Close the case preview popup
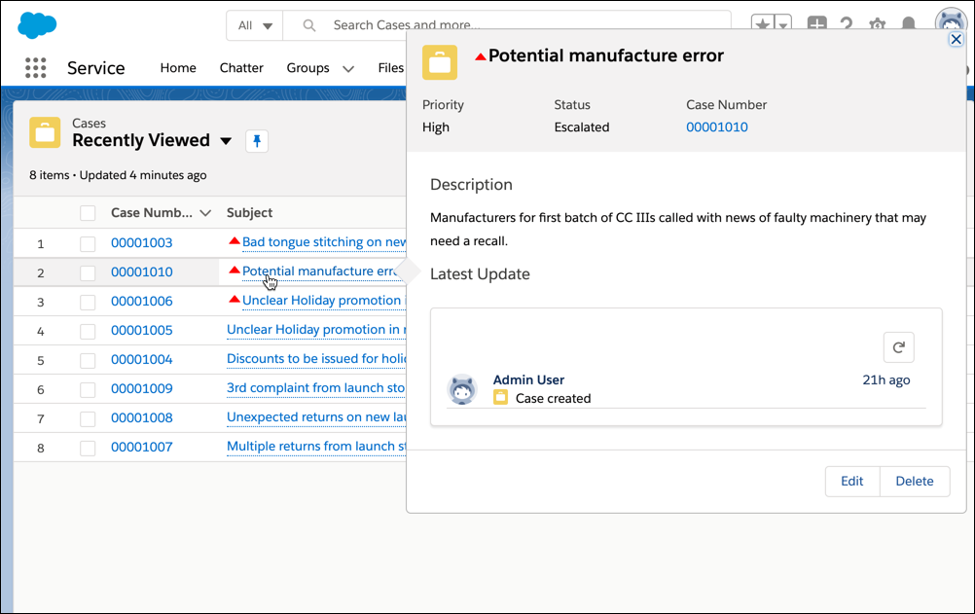975x614 pixels. [x=955, y=39]
